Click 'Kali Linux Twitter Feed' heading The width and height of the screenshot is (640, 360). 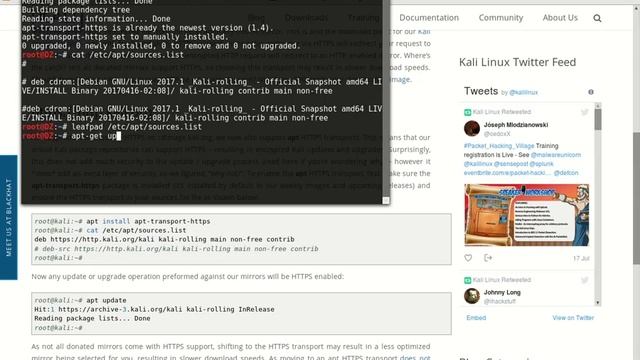click(517, 62)
